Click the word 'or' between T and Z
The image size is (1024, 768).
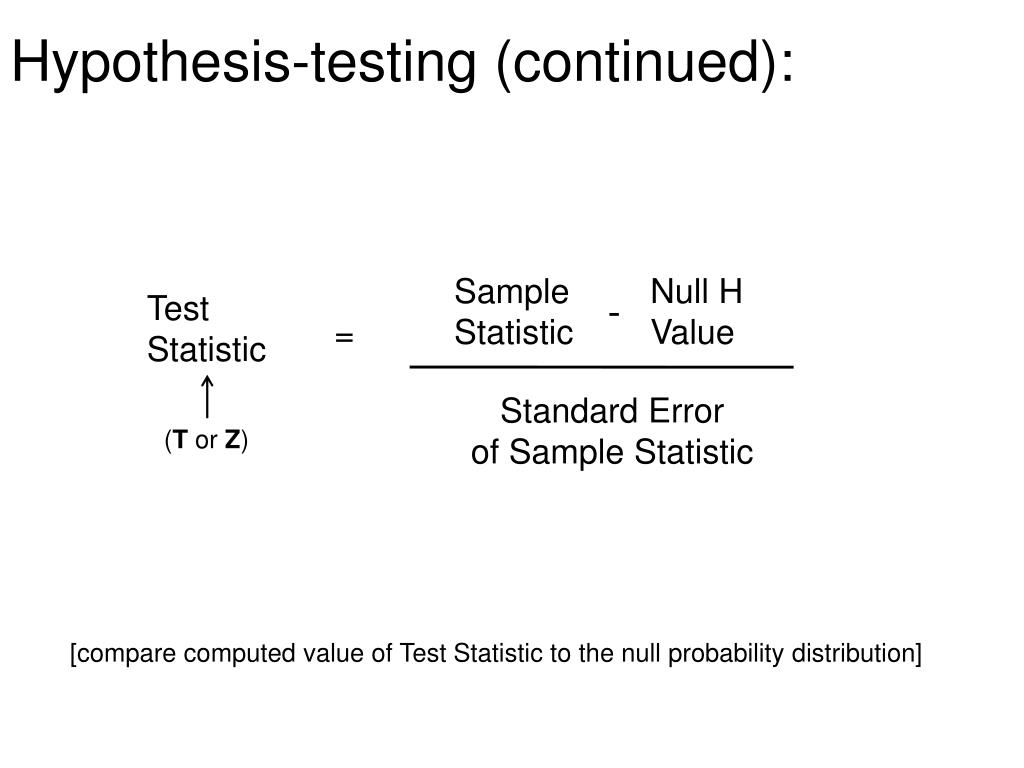pyautogui.click(x=206, y=441)
